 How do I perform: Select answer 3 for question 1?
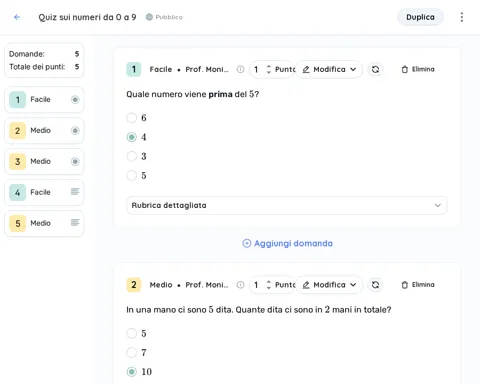coord(132,156)
